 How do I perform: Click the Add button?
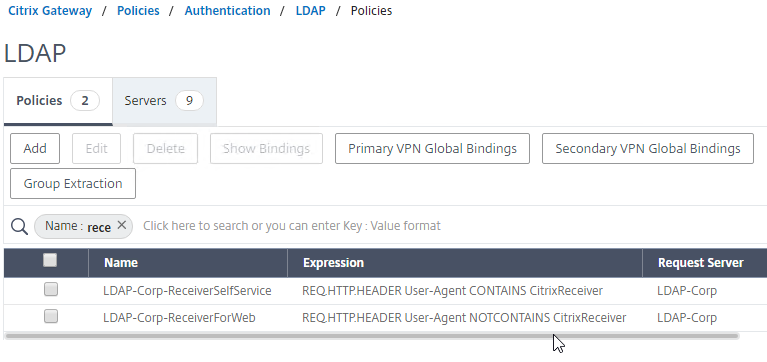tap(35, 148)
